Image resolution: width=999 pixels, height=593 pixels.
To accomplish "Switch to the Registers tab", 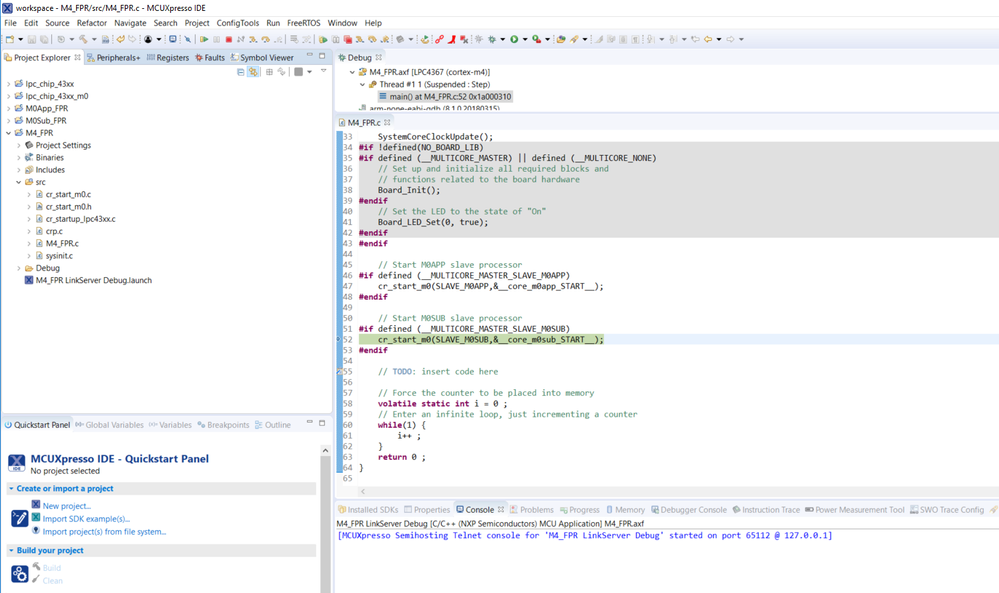I will pos(168,57).
